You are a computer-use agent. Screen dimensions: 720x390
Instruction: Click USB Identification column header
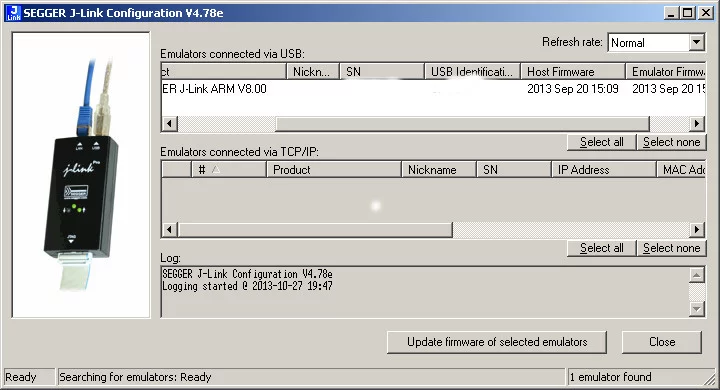point(472,72)
